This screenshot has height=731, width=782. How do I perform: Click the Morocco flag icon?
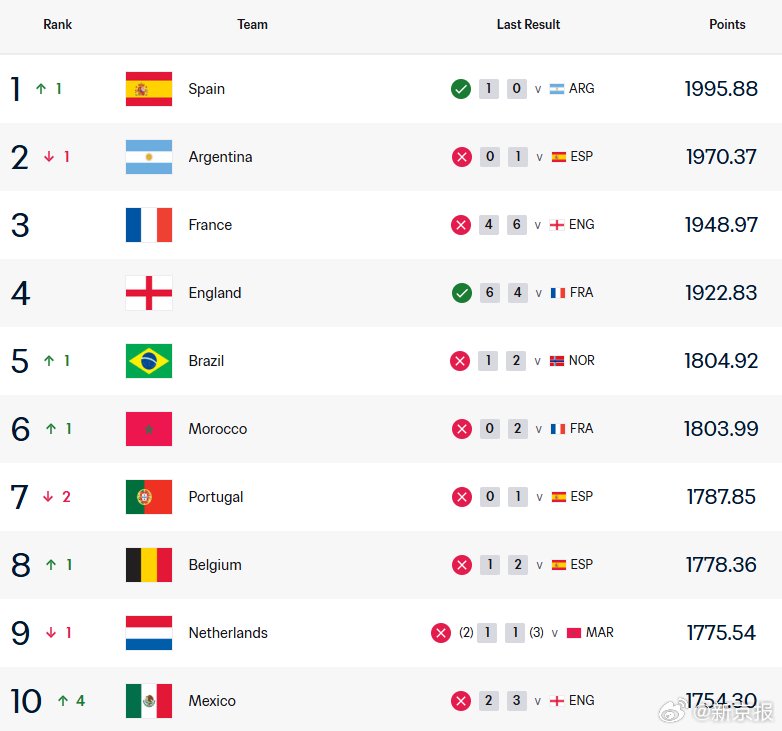click(149, 429)
